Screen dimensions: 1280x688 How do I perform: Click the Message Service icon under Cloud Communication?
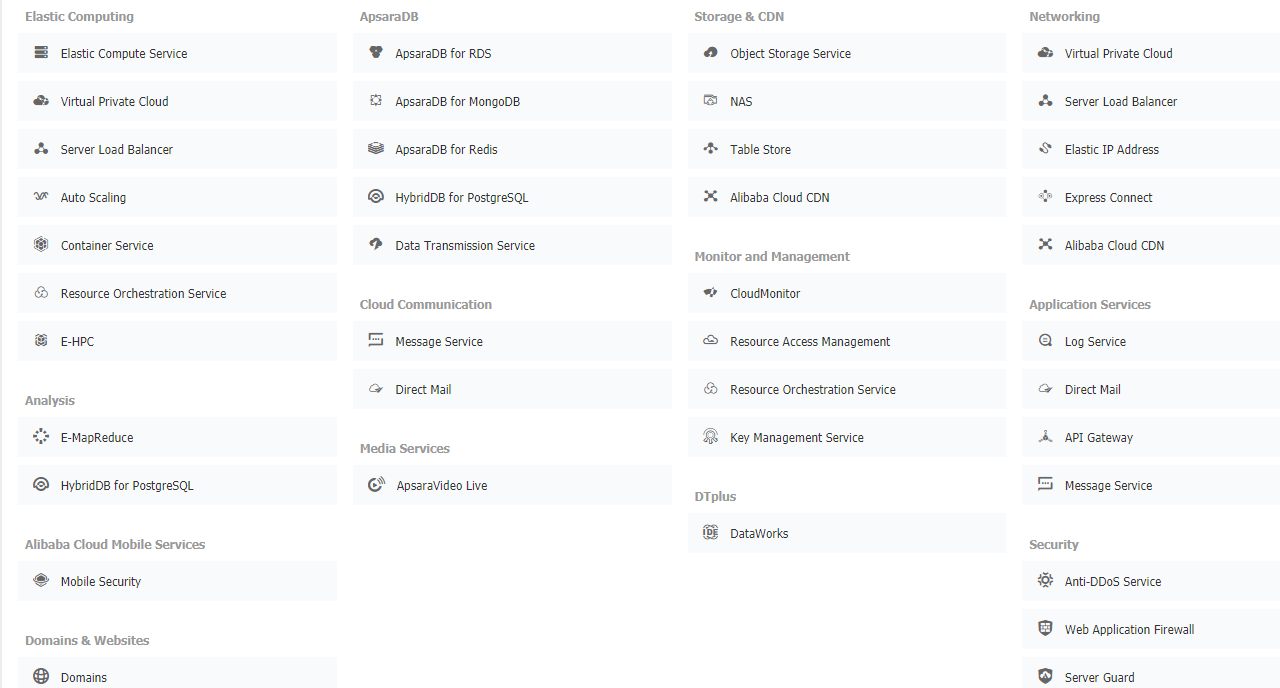tap(376, 341)
